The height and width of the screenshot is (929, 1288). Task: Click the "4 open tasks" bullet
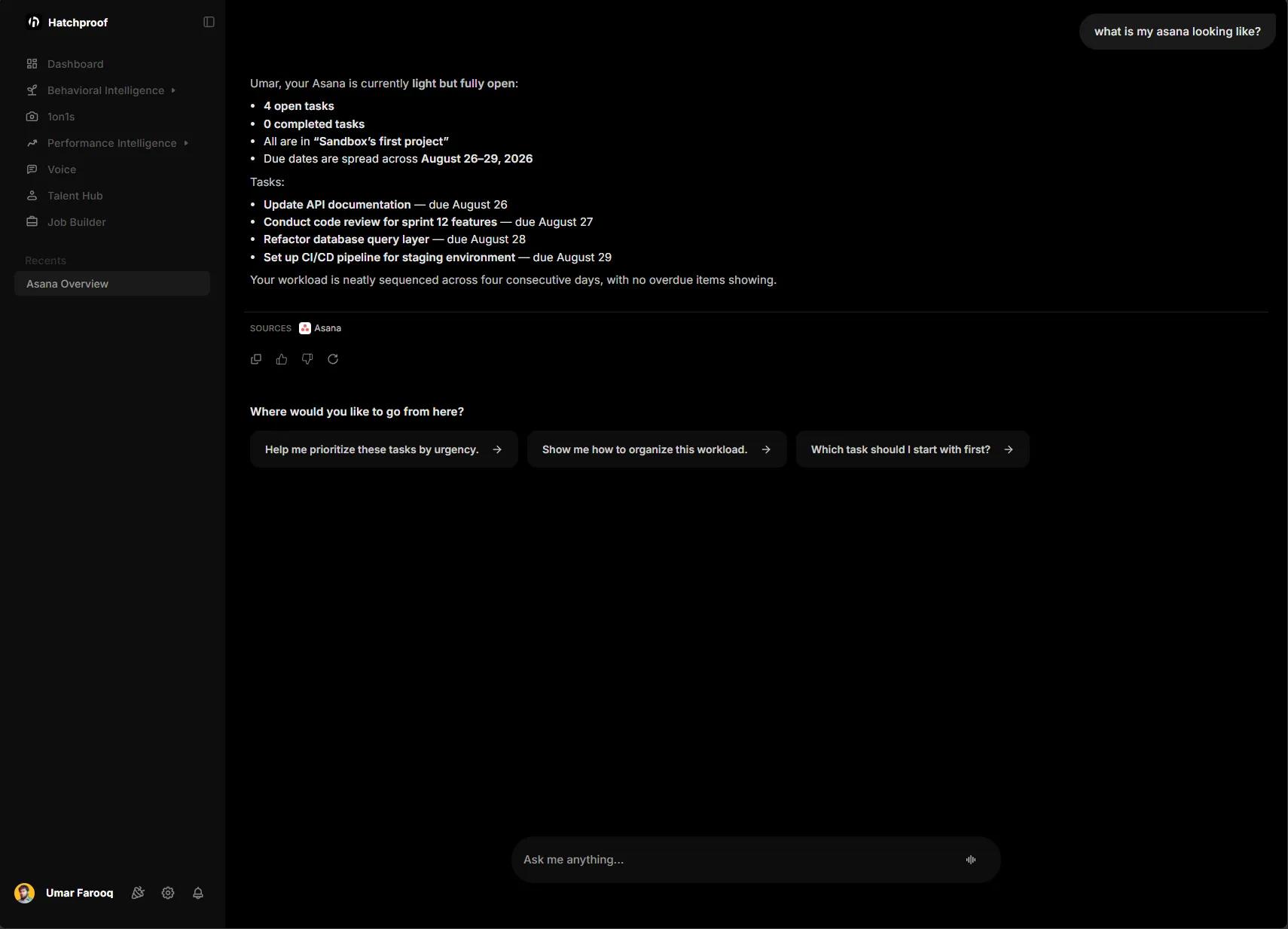point(299,106)
